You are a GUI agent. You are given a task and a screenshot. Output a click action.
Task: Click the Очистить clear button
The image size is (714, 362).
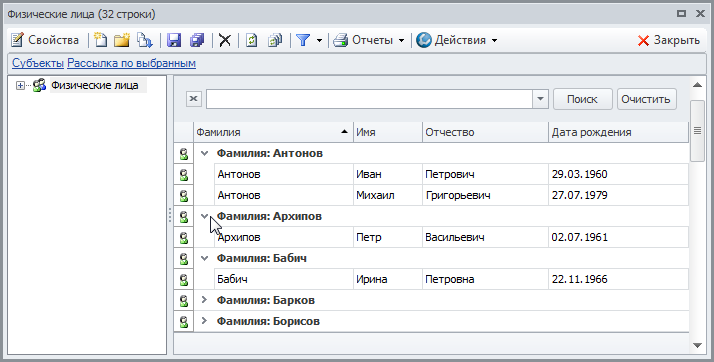click(x=646, y=99)
